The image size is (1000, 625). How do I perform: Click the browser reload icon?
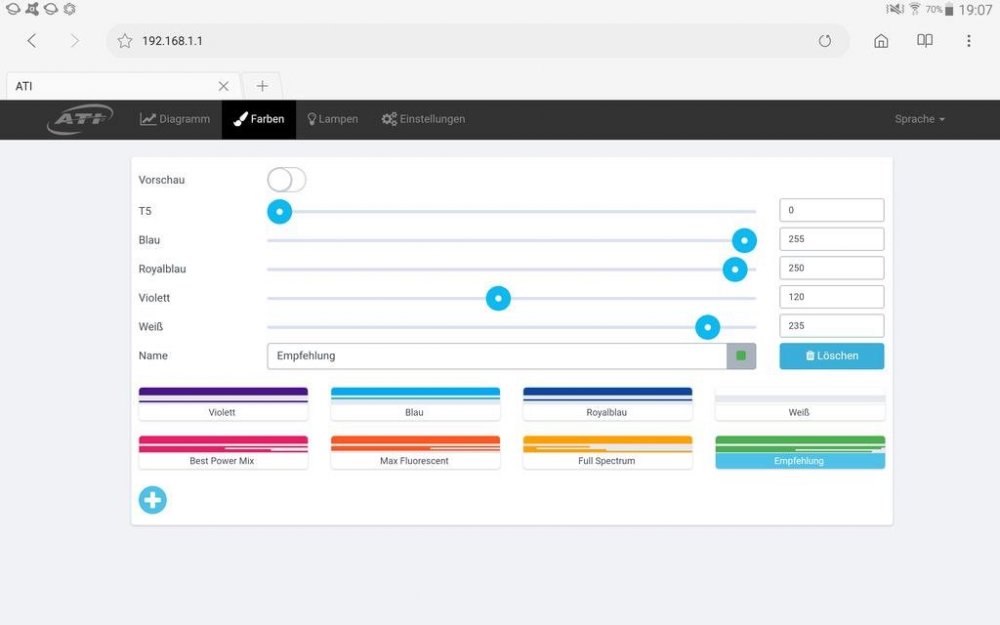point(825,41)
